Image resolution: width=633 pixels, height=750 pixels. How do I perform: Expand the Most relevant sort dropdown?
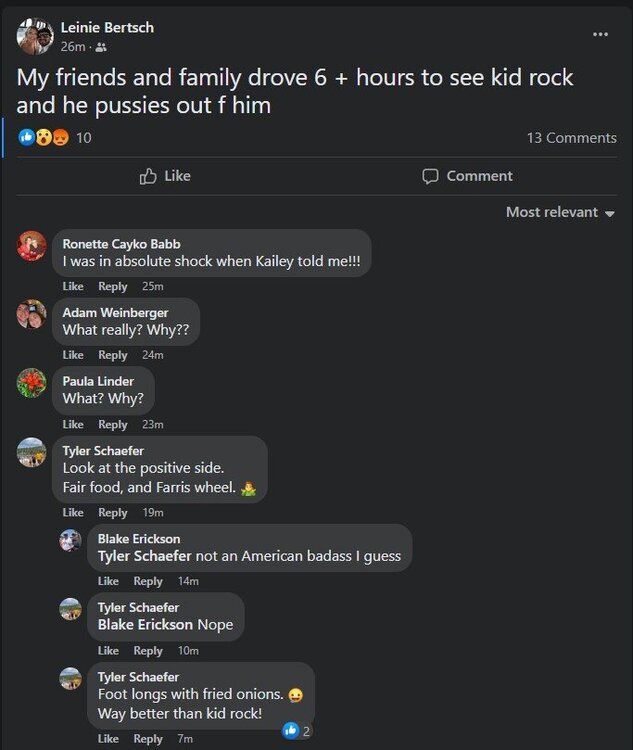click(560, 212)
